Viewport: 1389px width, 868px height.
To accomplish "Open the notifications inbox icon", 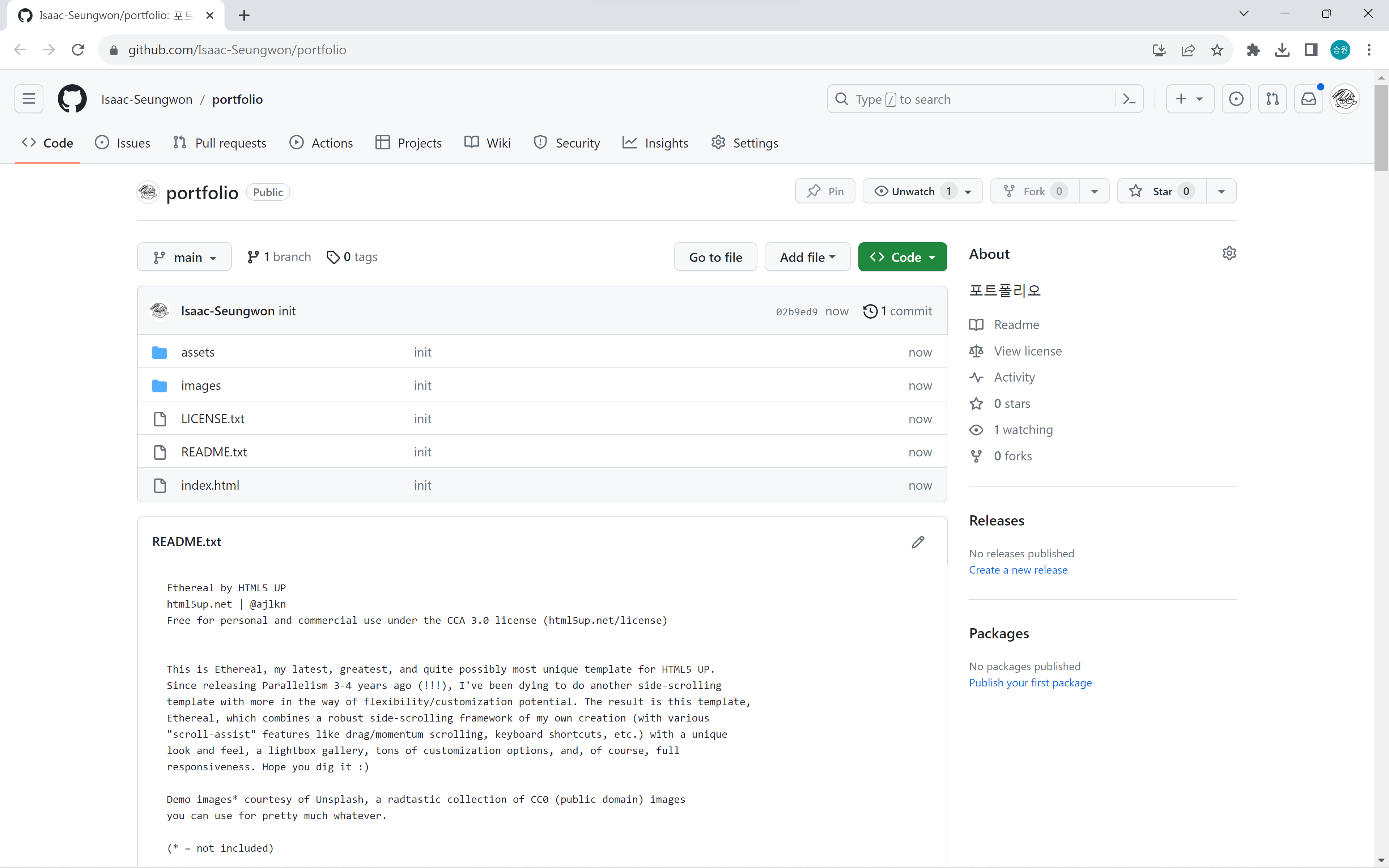I will (1308, 99).
